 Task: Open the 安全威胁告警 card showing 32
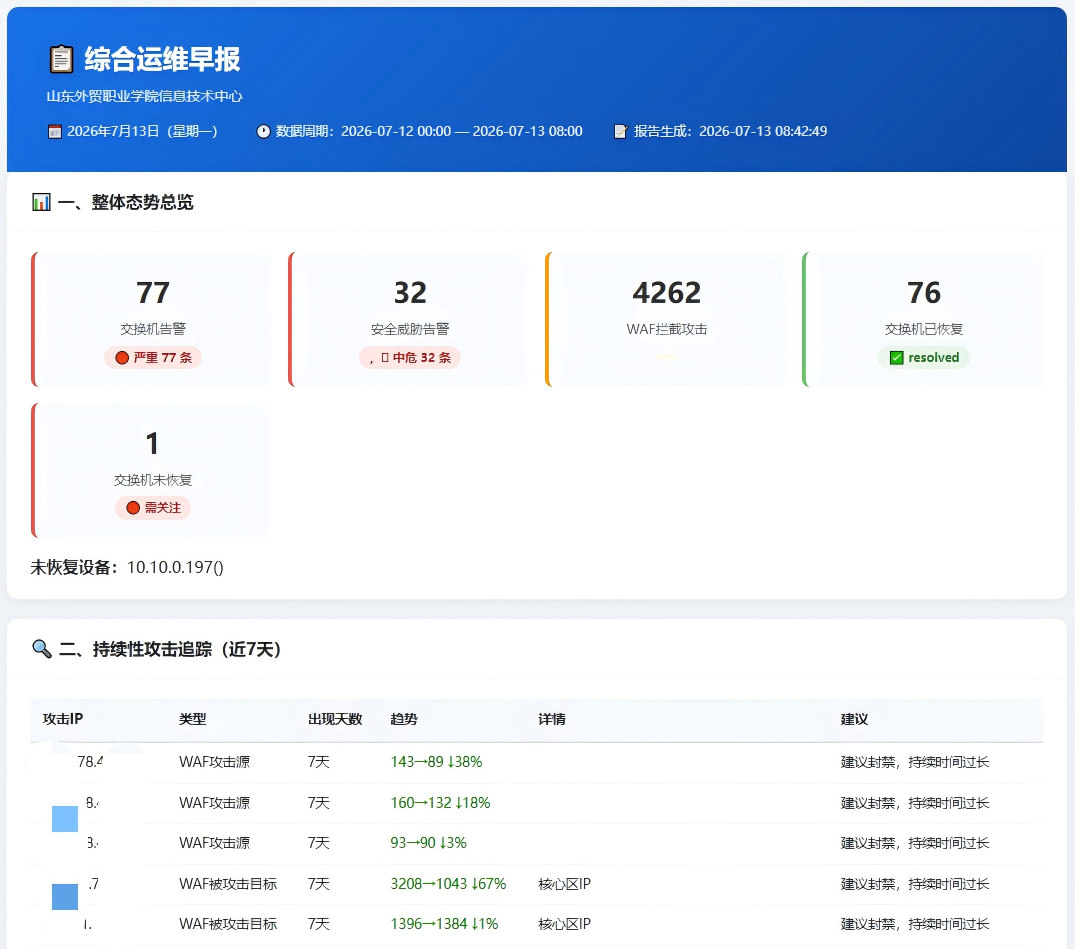(x=409, y=320)
